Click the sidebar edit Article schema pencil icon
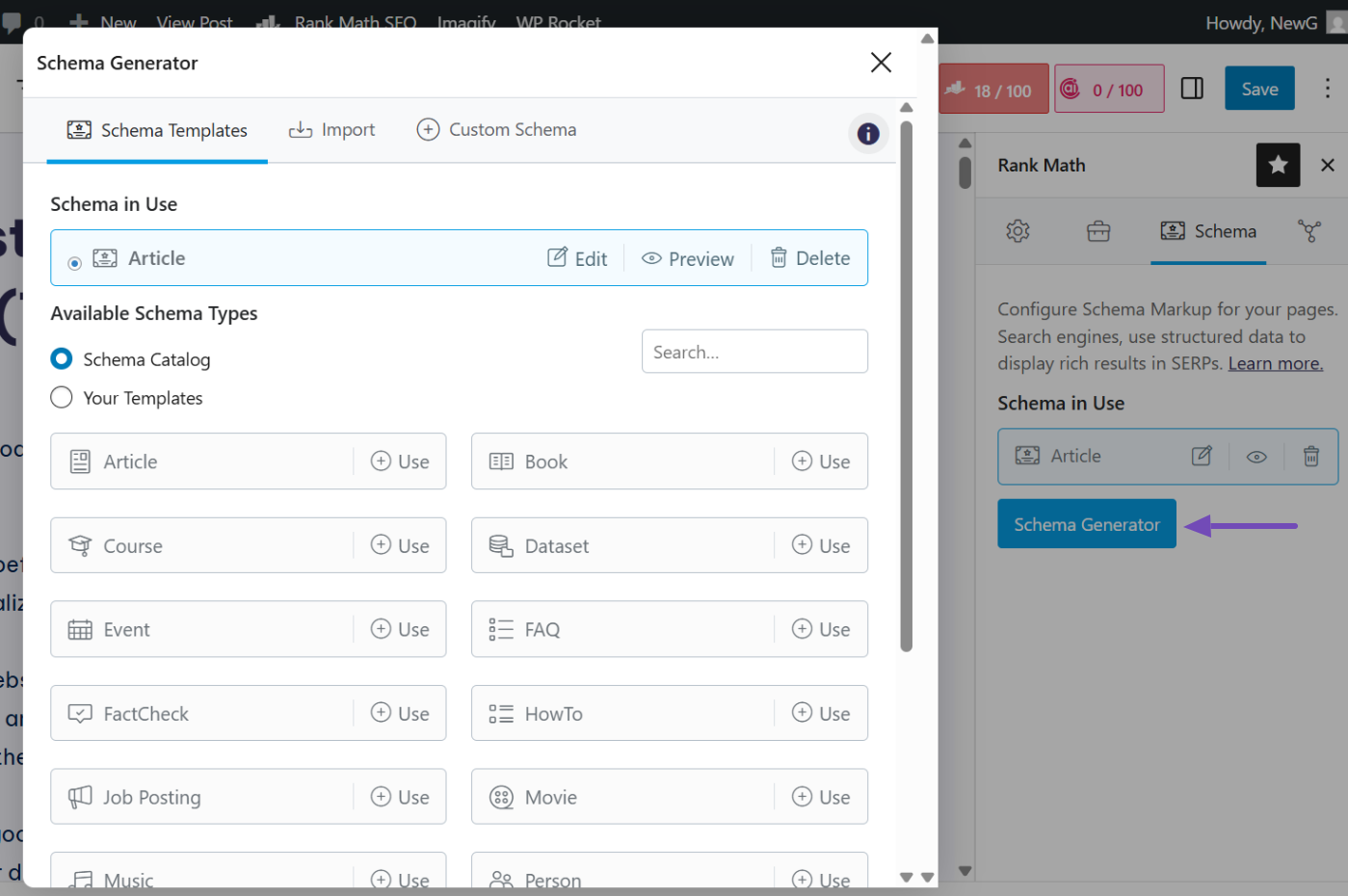The width and height of the screenshot is (1348, 896). (1202, 456)
